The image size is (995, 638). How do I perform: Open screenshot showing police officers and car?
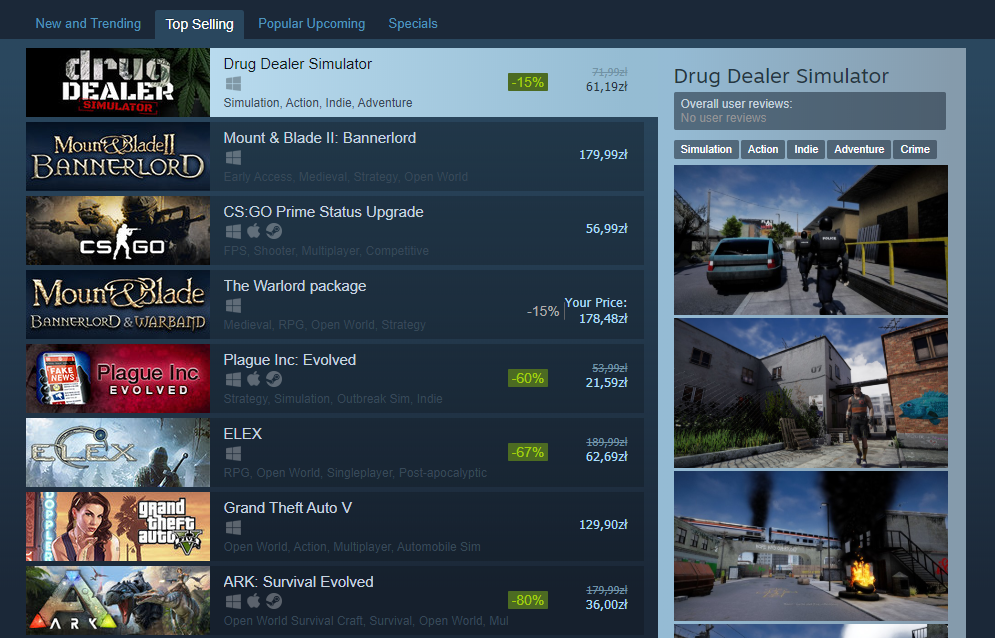tap(811, 240)
